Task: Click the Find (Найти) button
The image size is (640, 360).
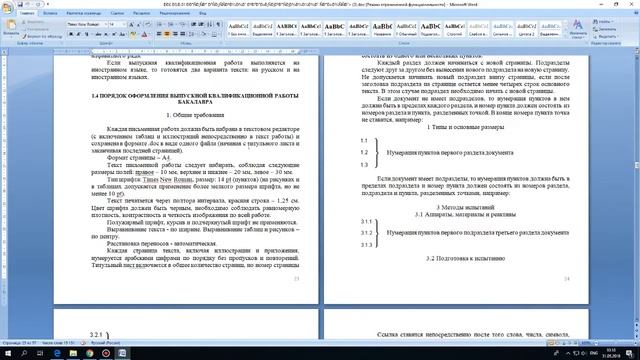Action: 603,22
